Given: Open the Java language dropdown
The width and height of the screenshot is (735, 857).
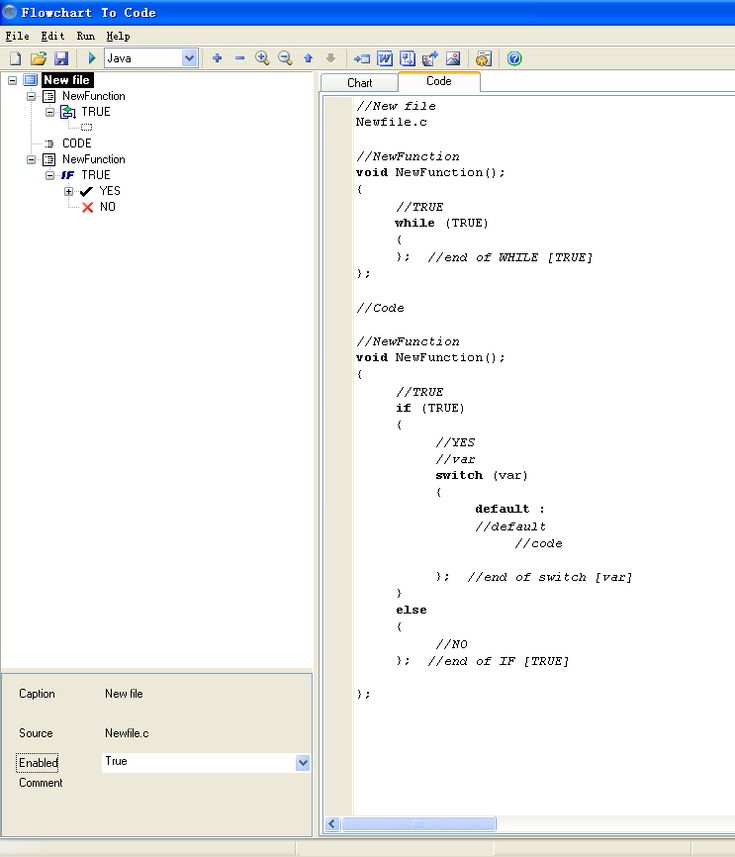Looking at the screenshot, I should [189, 58].
